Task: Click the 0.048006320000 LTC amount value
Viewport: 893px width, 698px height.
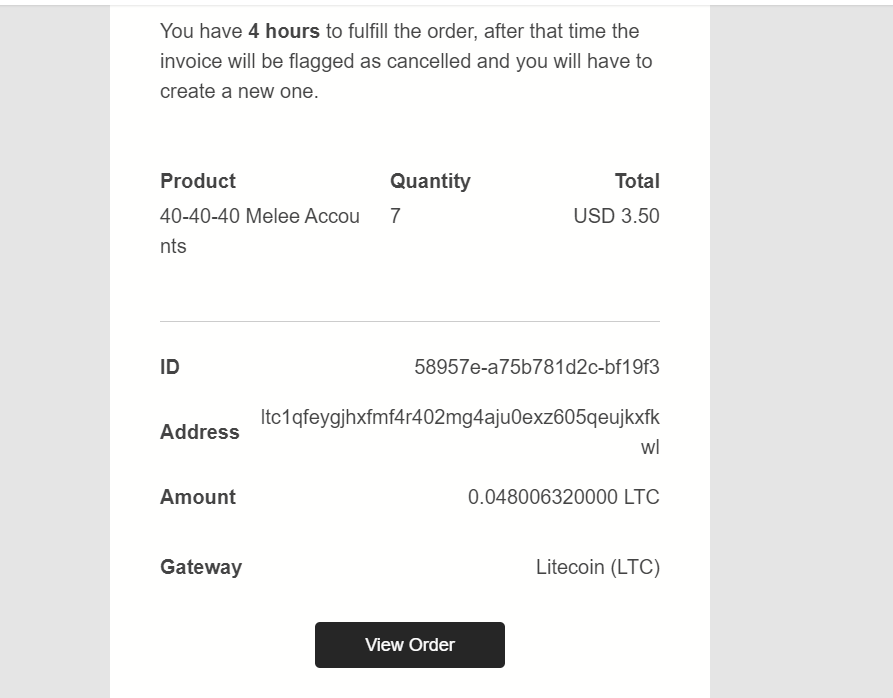Action: [x=563, y=497]
